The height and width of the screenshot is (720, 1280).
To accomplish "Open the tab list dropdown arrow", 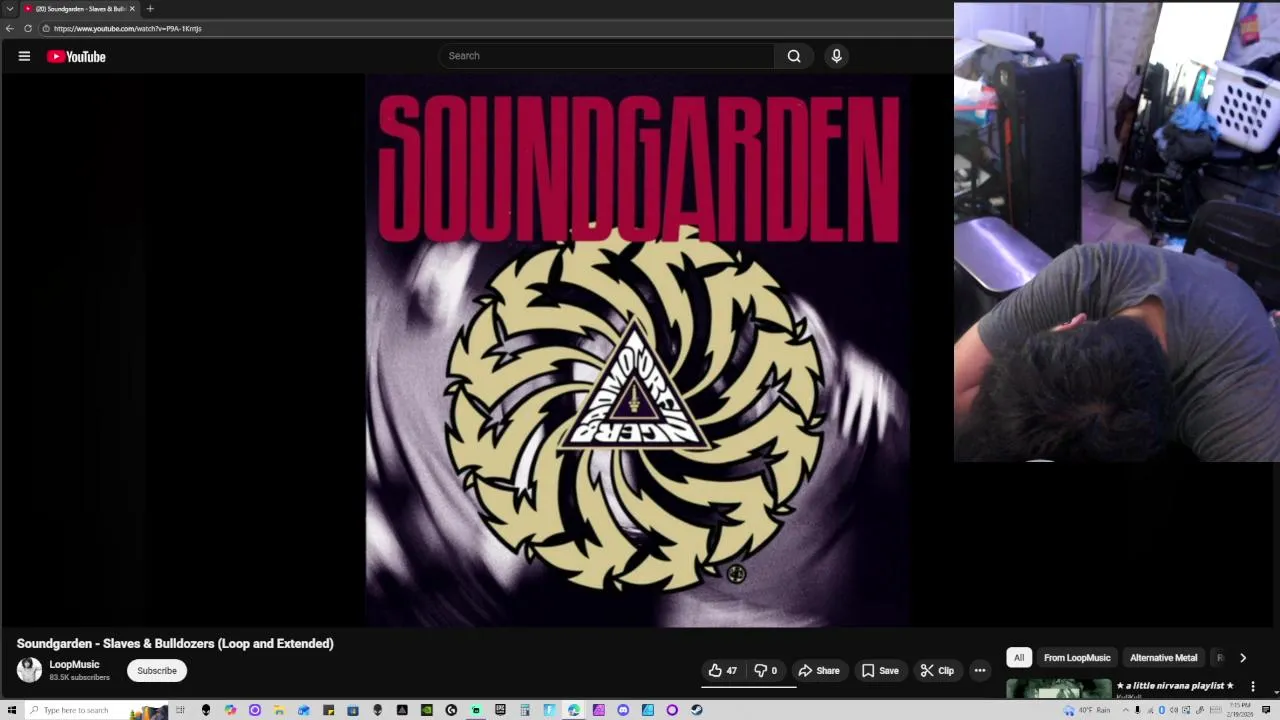I will pos(10,9).
